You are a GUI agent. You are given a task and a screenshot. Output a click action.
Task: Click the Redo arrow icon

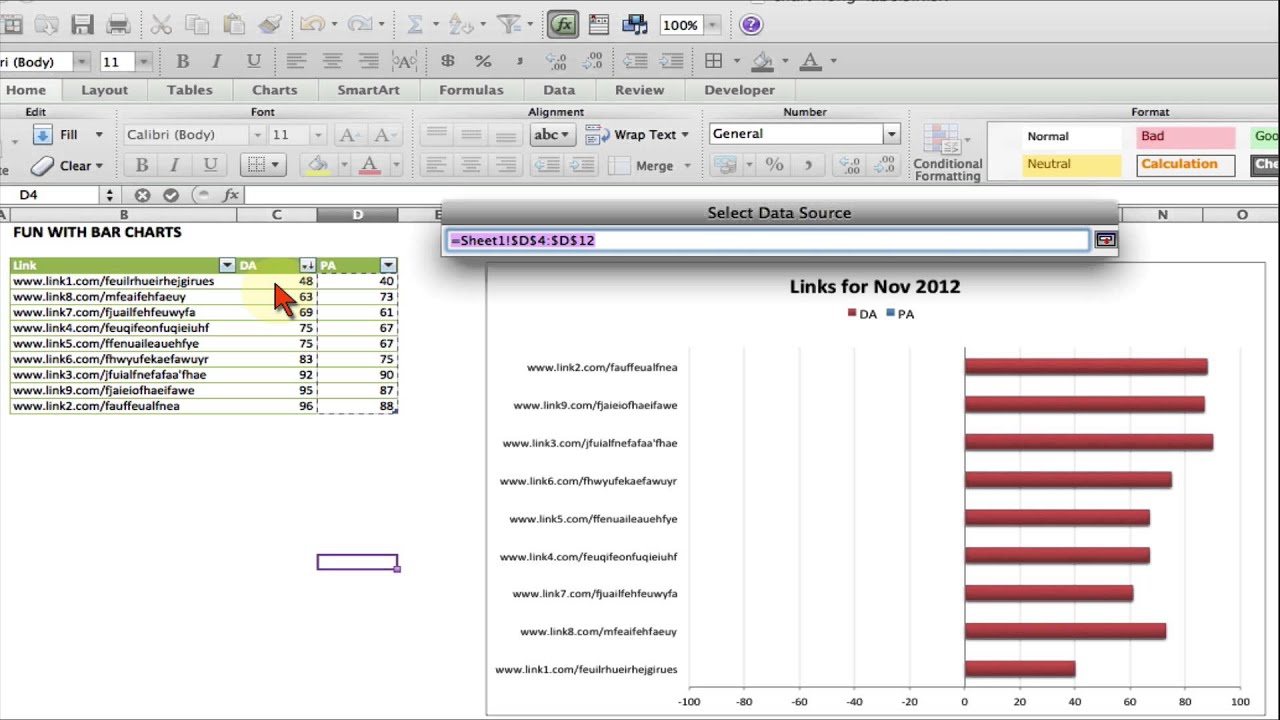pos(360,25)
